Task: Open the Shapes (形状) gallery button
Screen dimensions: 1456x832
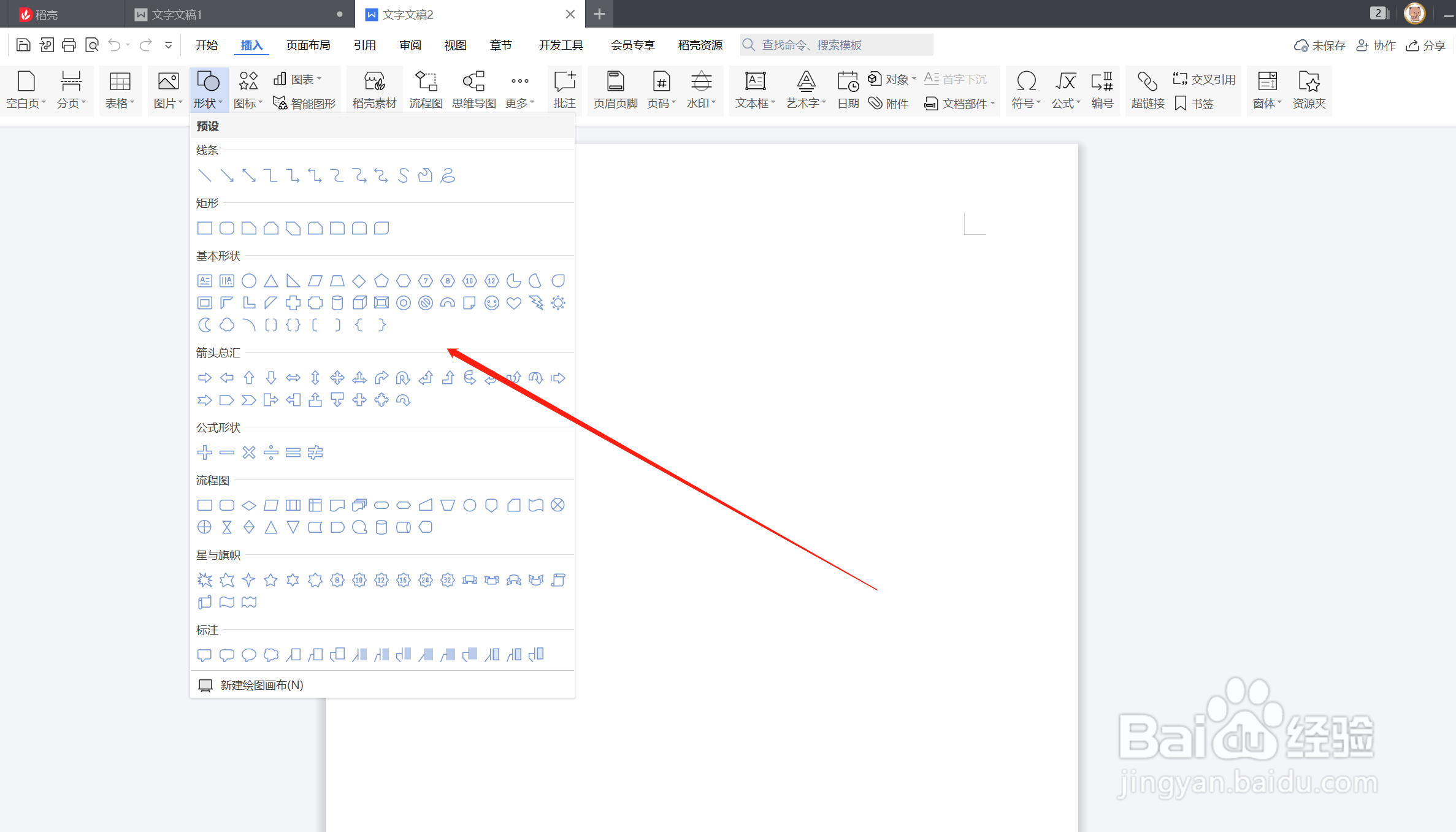Action: [x=209, y=90]
